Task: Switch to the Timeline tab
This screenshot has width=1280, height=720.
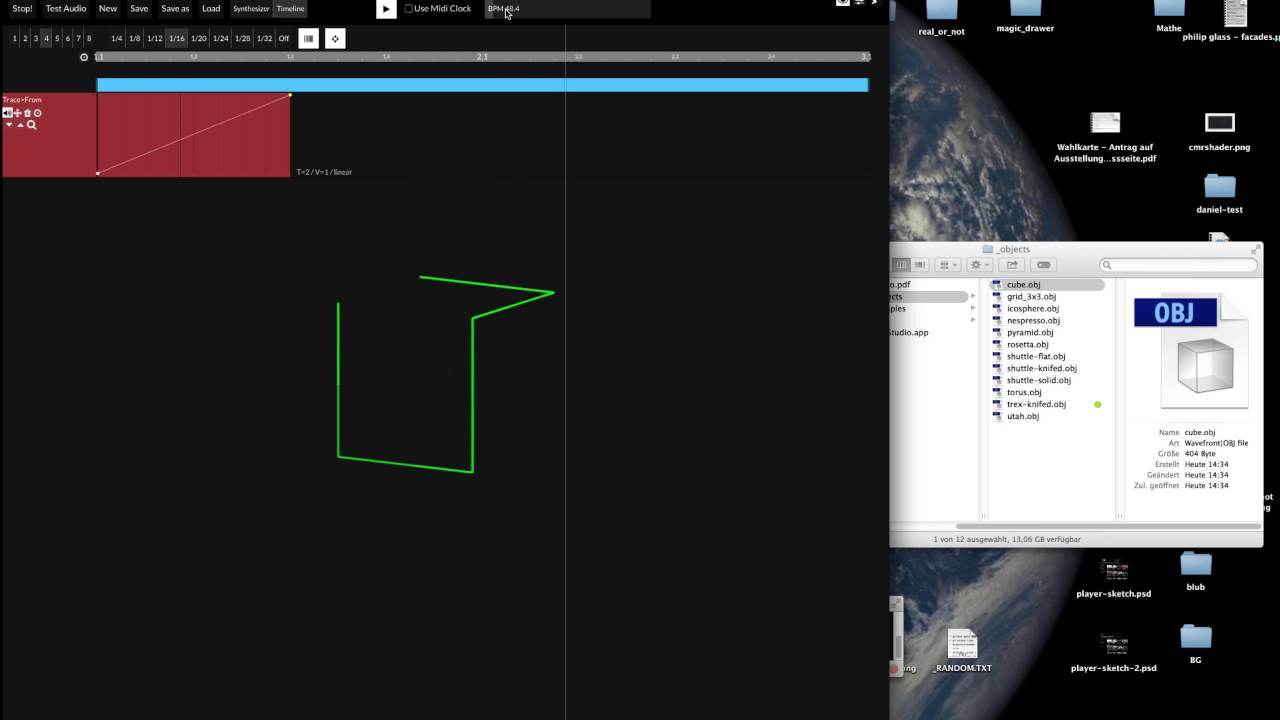Action: point(290,9)
